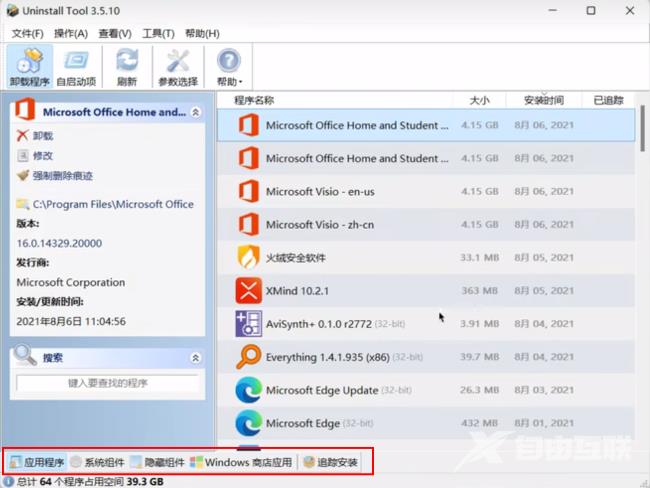650x488 pixels.
Task: Open the Startup Items (自启动项) toolbar icon
Action: [x=76, y=66]
